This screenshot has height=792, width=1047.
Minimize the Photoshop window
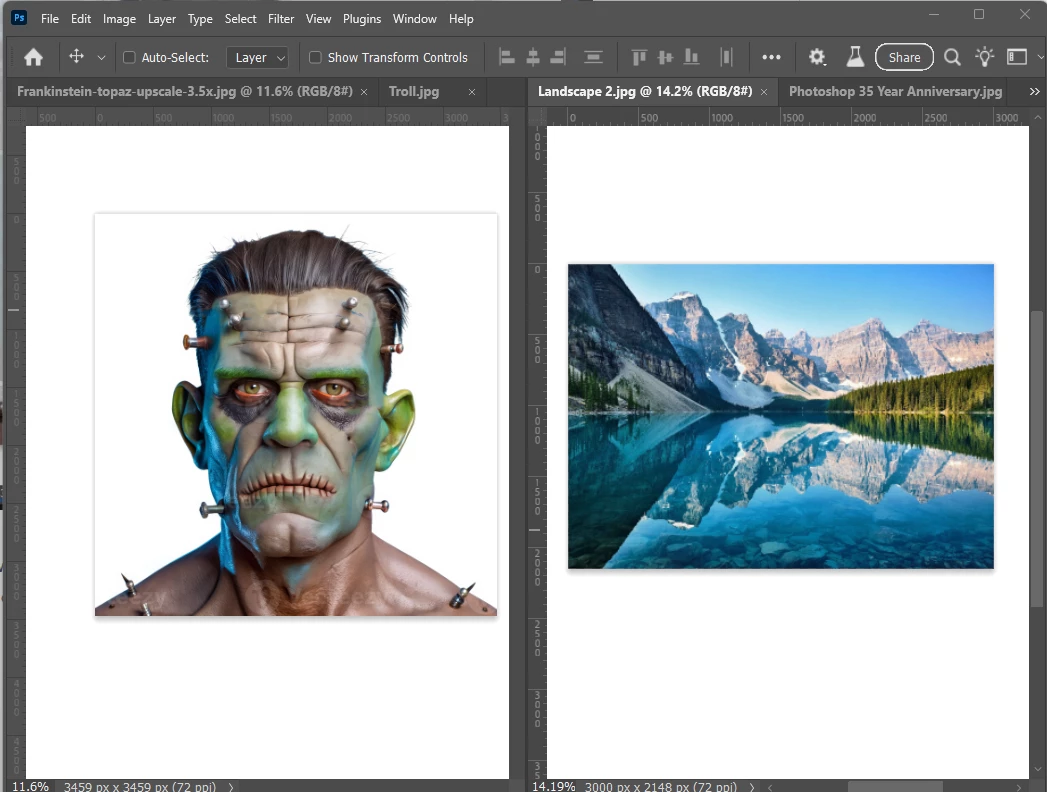coord(934,14)
